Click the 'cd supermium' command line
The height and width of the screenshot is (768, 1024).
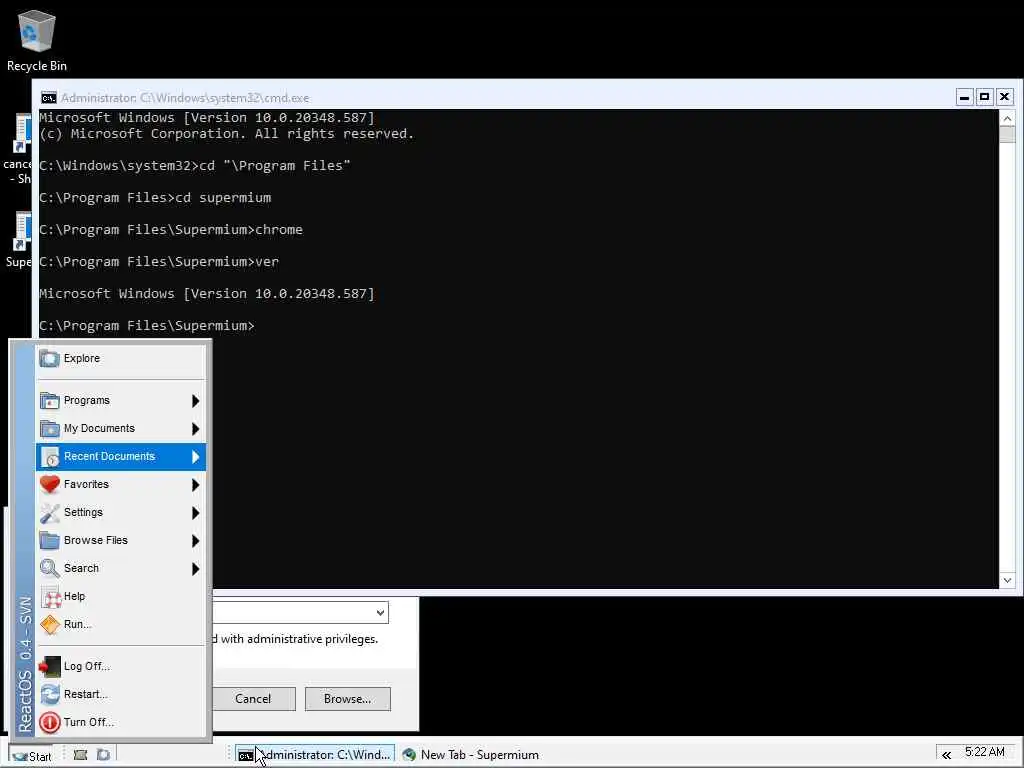click(155, 197)
